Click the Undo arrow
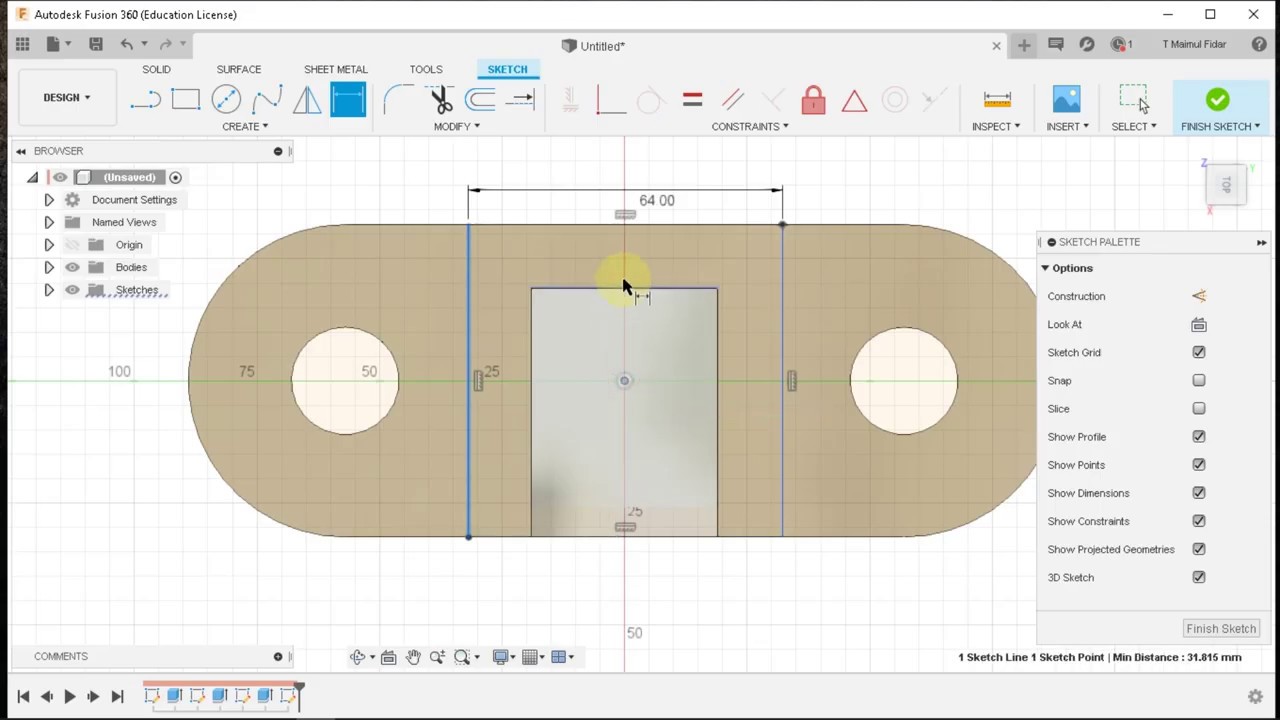This screenshot has height=720, width=1280. [x=127, y=44]
